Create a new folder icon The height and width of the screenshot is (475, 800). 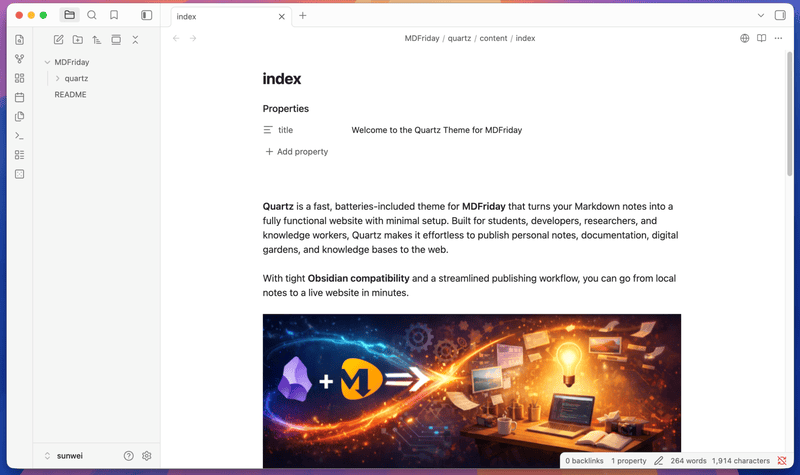click(x=78, y=40)
